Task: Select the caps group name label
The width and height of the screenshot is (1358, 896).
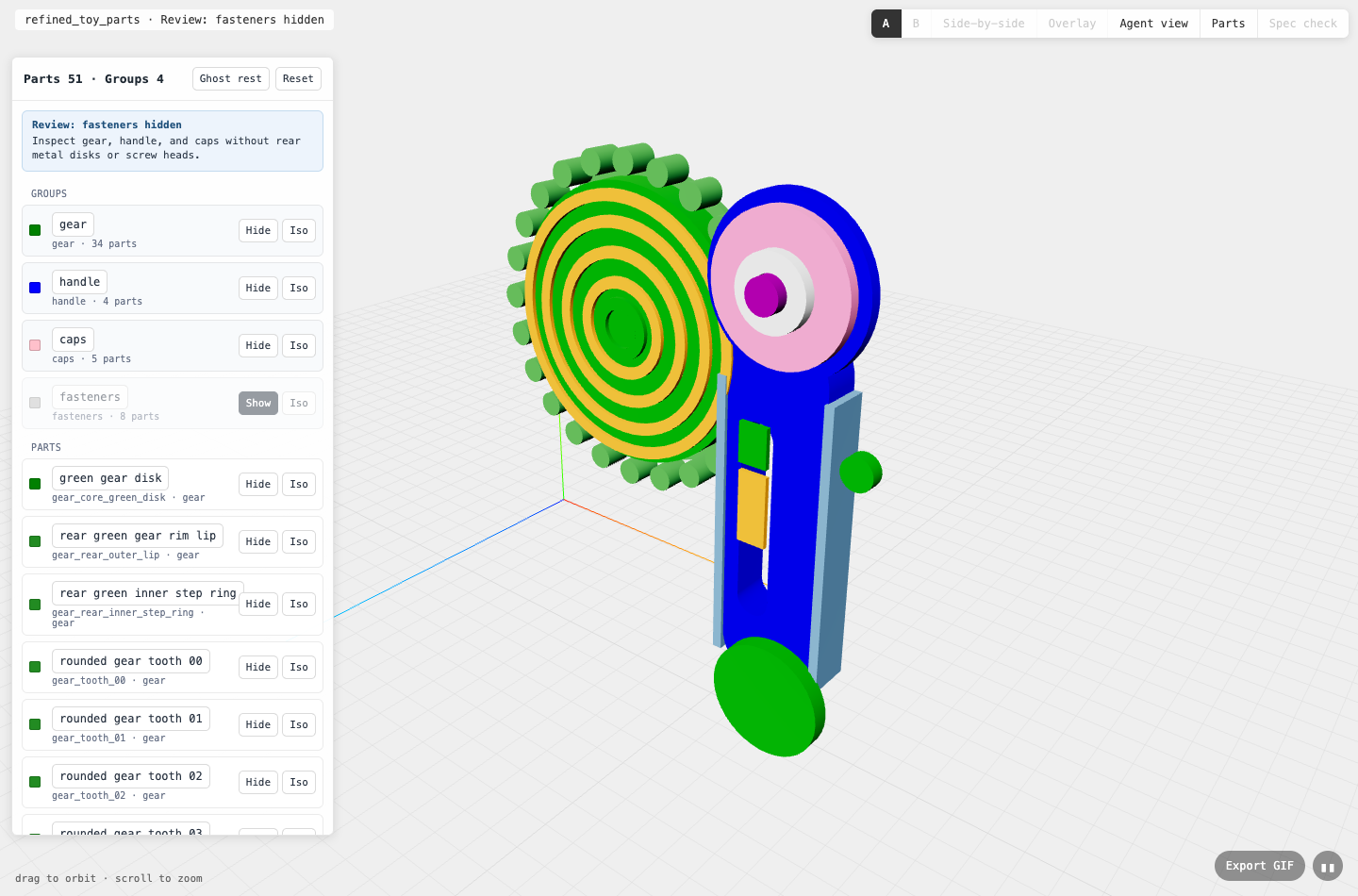Action: tap(73, 340)
